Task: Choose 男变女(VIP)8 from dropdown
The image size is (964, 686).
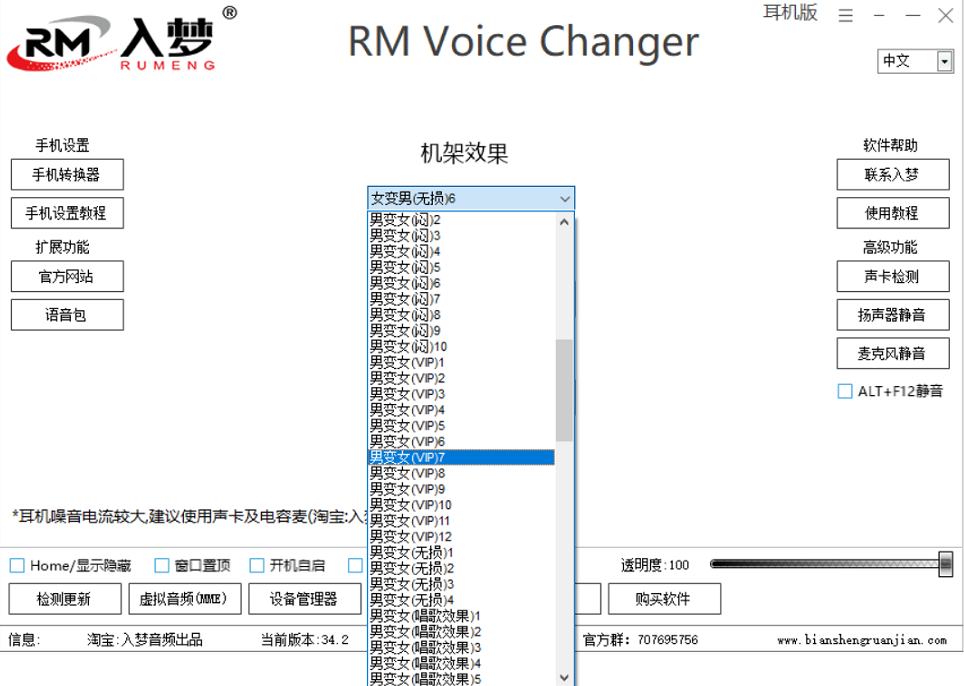Action: pos(462,474)
